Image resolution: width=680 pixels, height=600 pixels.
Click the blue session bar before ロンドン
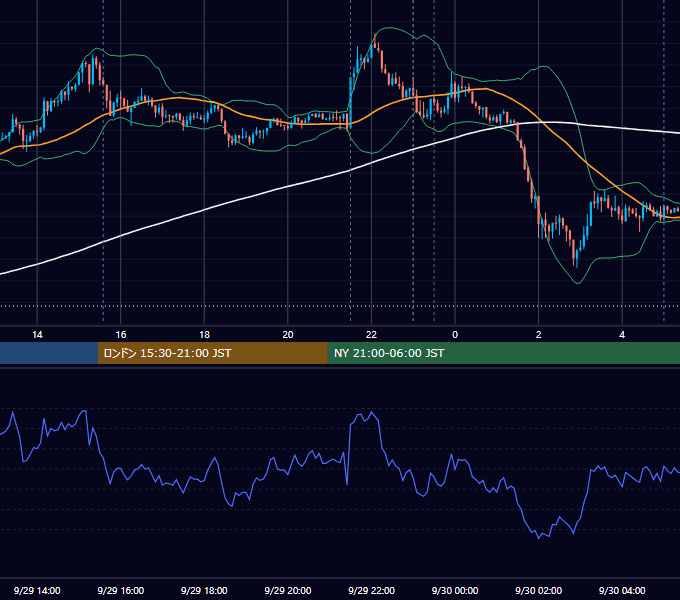(49, 353)
